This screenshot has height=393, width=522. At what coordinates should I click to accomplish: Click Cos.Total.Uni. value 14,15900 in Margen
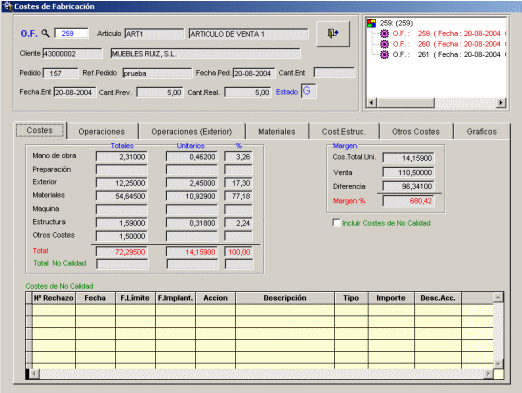point(409,158)
